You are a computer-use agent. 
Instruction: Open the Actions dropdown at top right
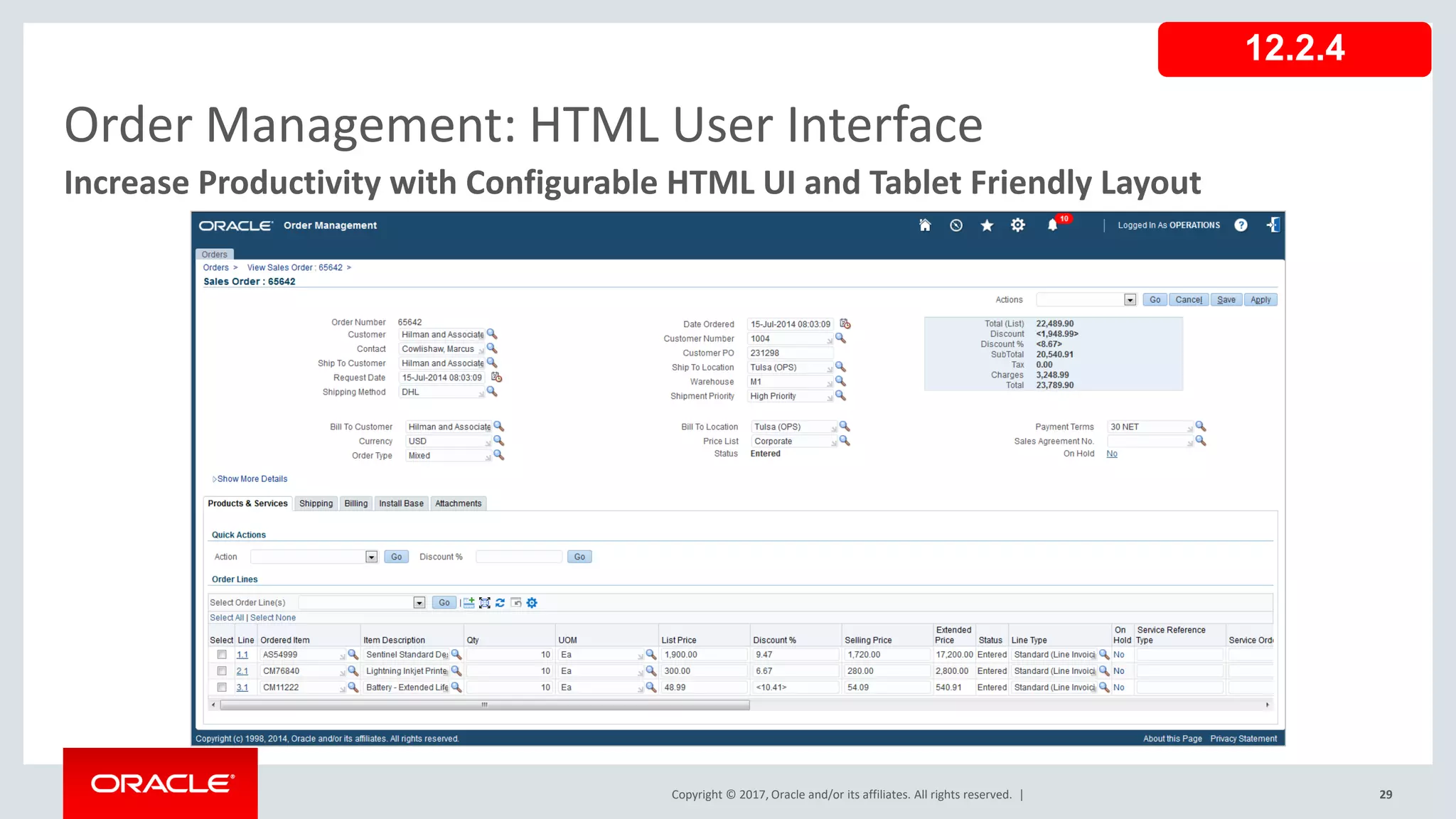[1130, 300]
